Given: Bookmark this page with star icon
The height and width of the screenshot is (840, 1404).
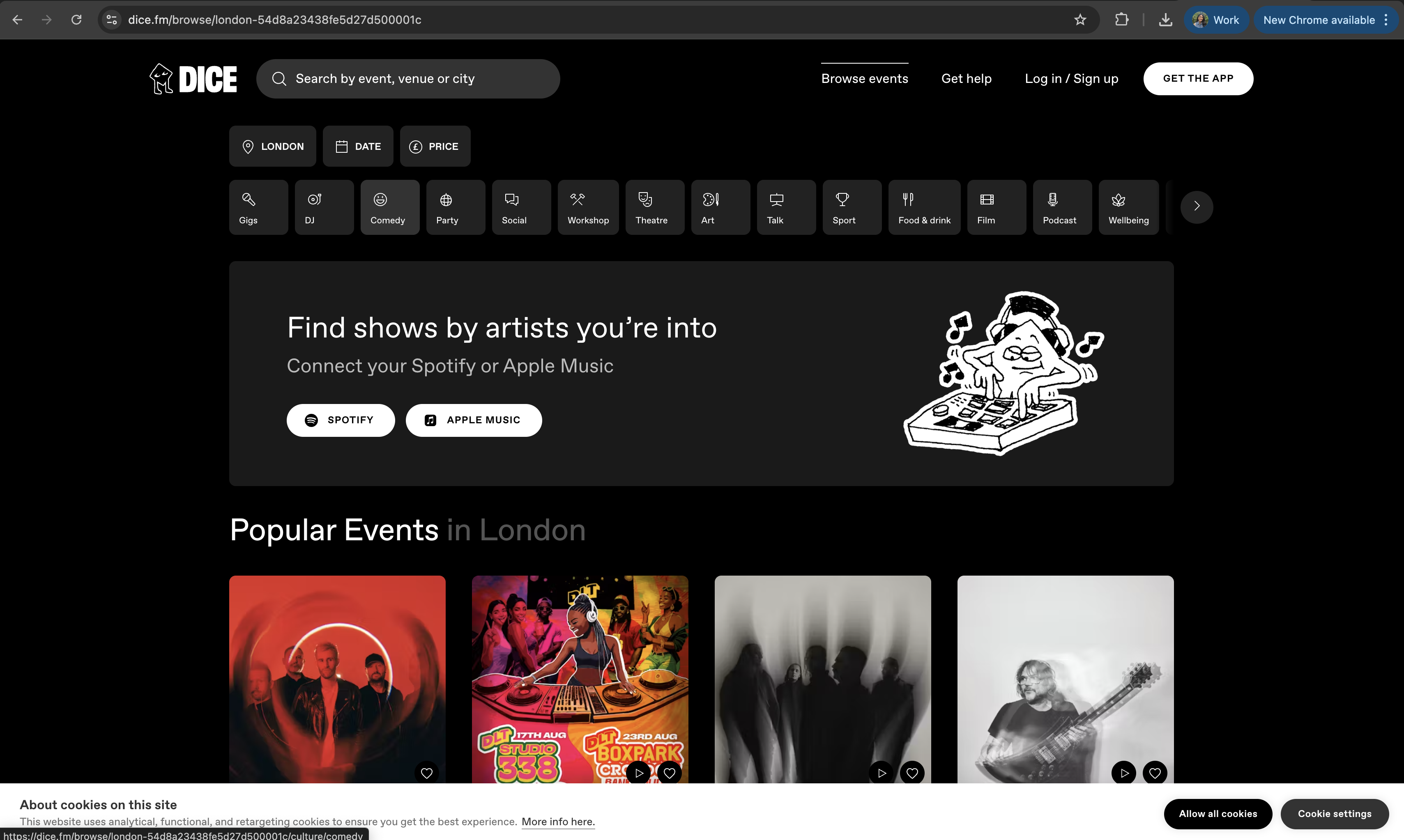Looking at the screenshot, I should click(1080, 20).
